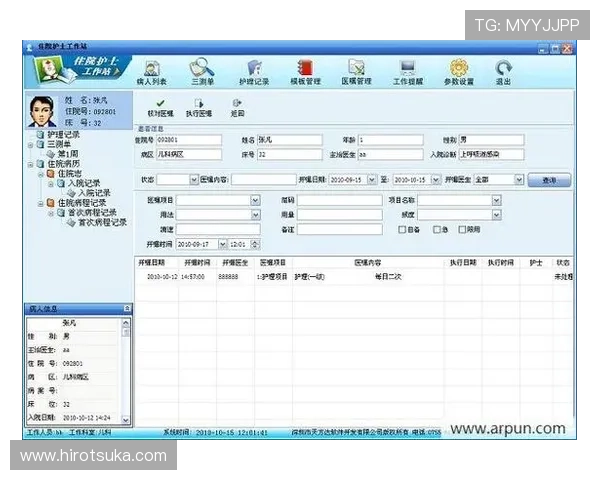Open the 频度 dropdown
The image size is (600, 480).
[496, 215]
